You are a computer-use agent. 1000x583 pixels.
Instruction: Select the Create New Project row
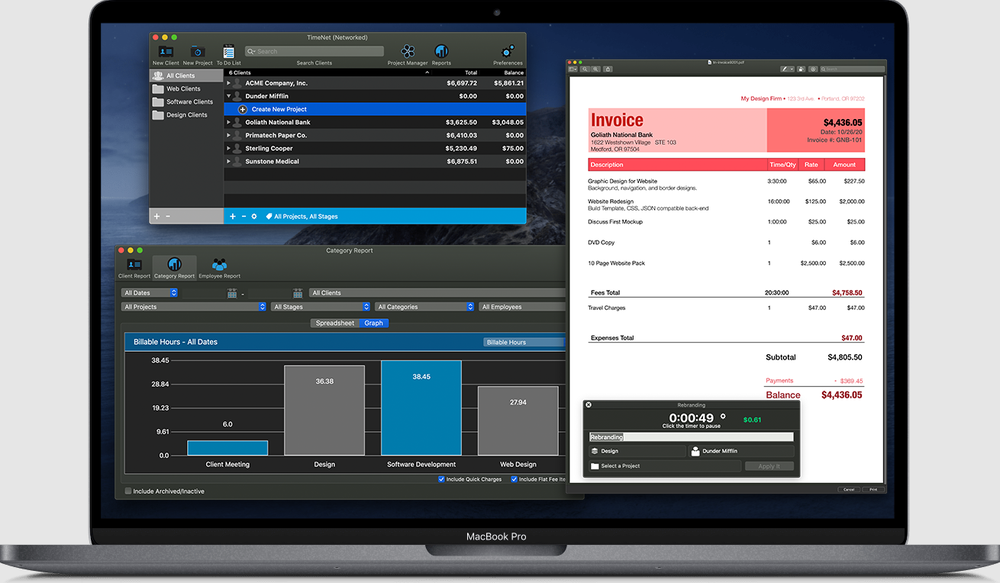375,109
